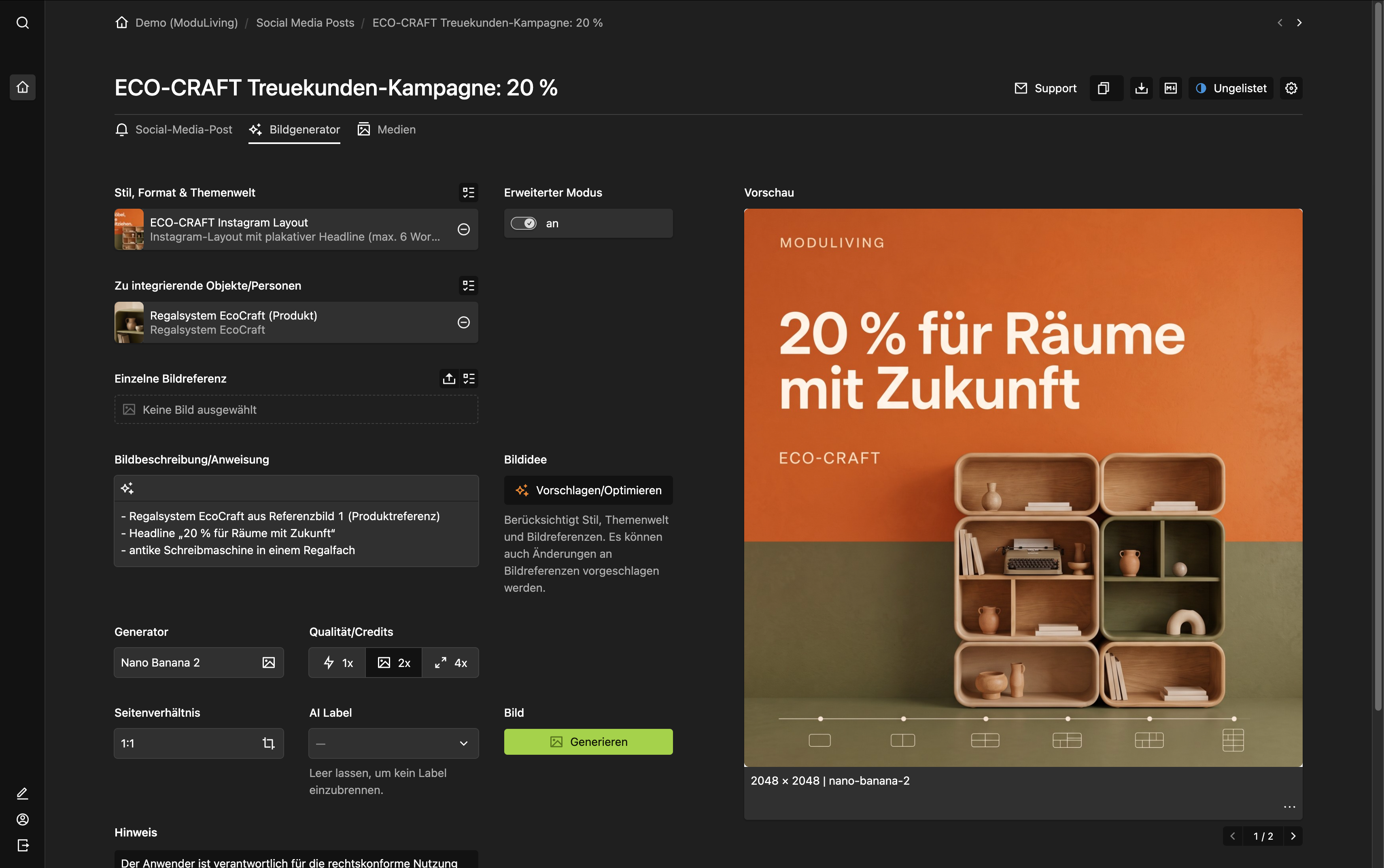Open the 1:1 aspect ratio selector
The height and width of the screenshot is (868, 1384).
pos(199,743)
